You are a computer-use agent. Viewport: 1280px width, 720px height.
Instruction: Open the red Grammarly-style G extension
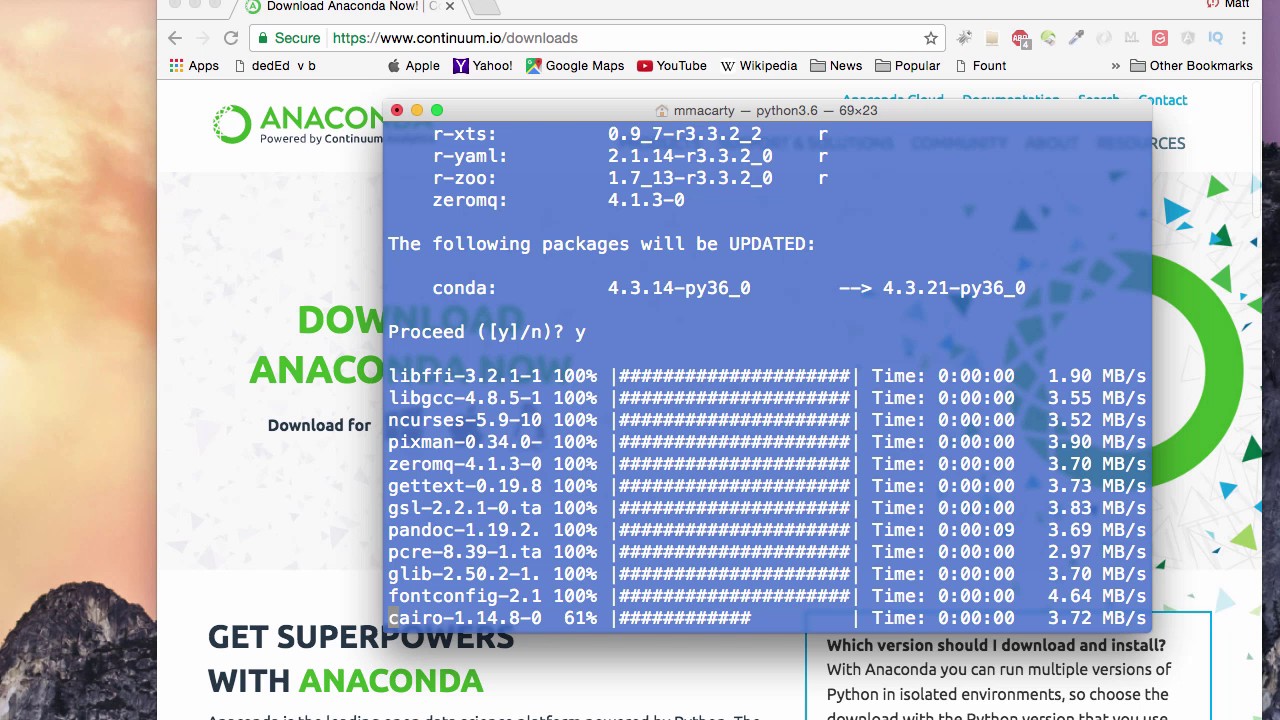click(1160, 38)
